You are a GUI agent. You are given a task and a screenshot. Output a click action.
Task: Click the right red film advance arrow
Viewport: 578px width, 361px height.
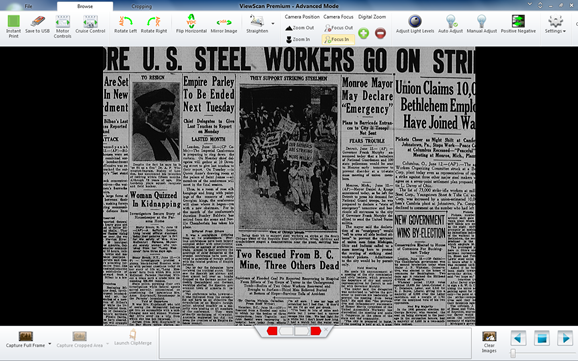coord(316,331)
